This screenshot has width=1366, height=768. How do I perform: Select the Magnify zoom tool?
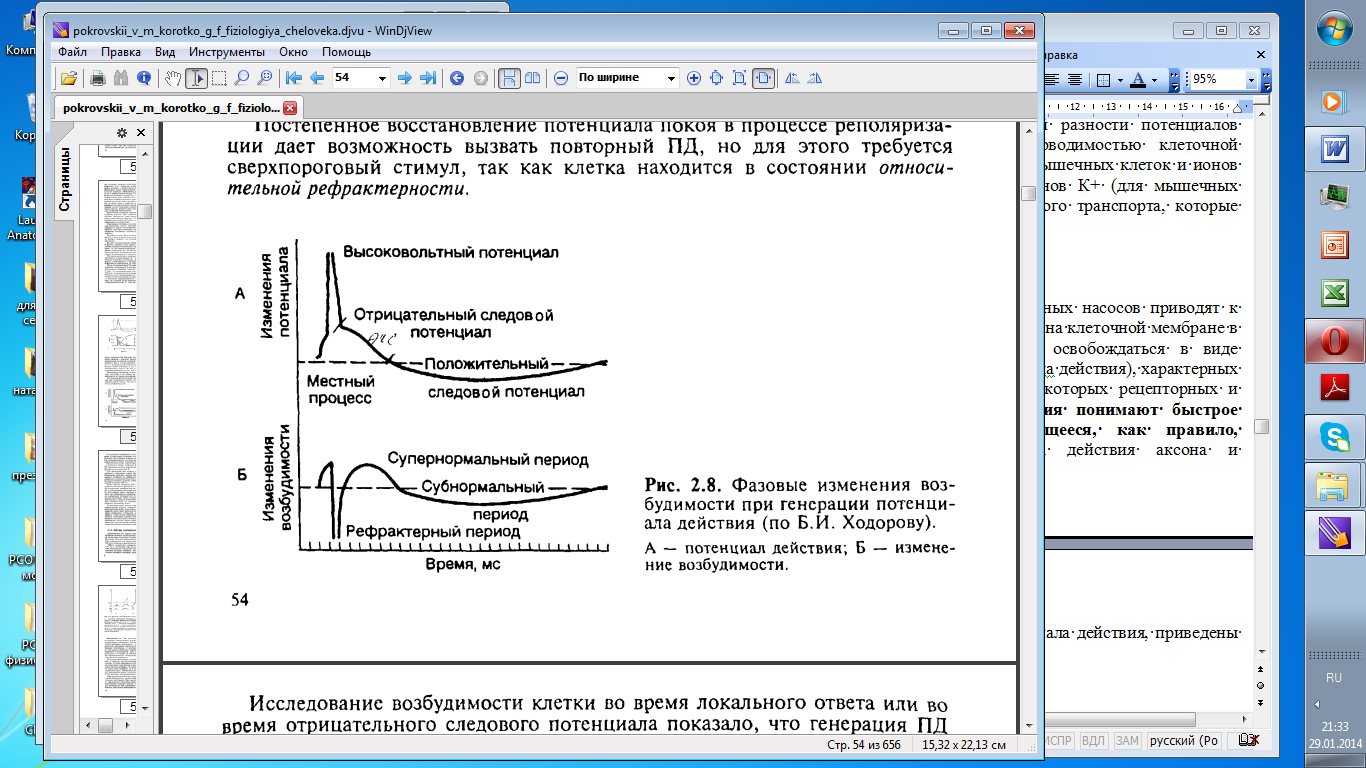coord(242,78)
